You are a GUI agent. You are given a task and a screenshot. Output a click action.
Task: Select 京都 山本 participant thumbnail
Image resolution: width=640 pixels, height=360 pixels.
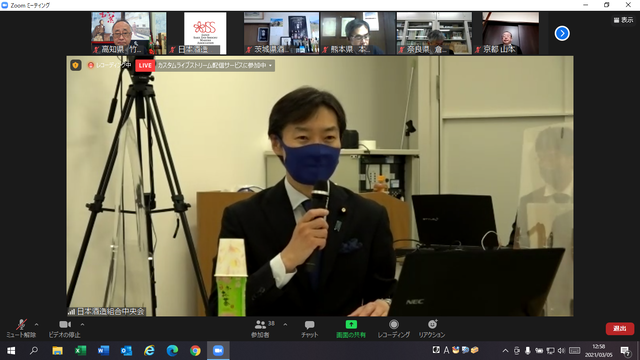[x=510, y=33]
